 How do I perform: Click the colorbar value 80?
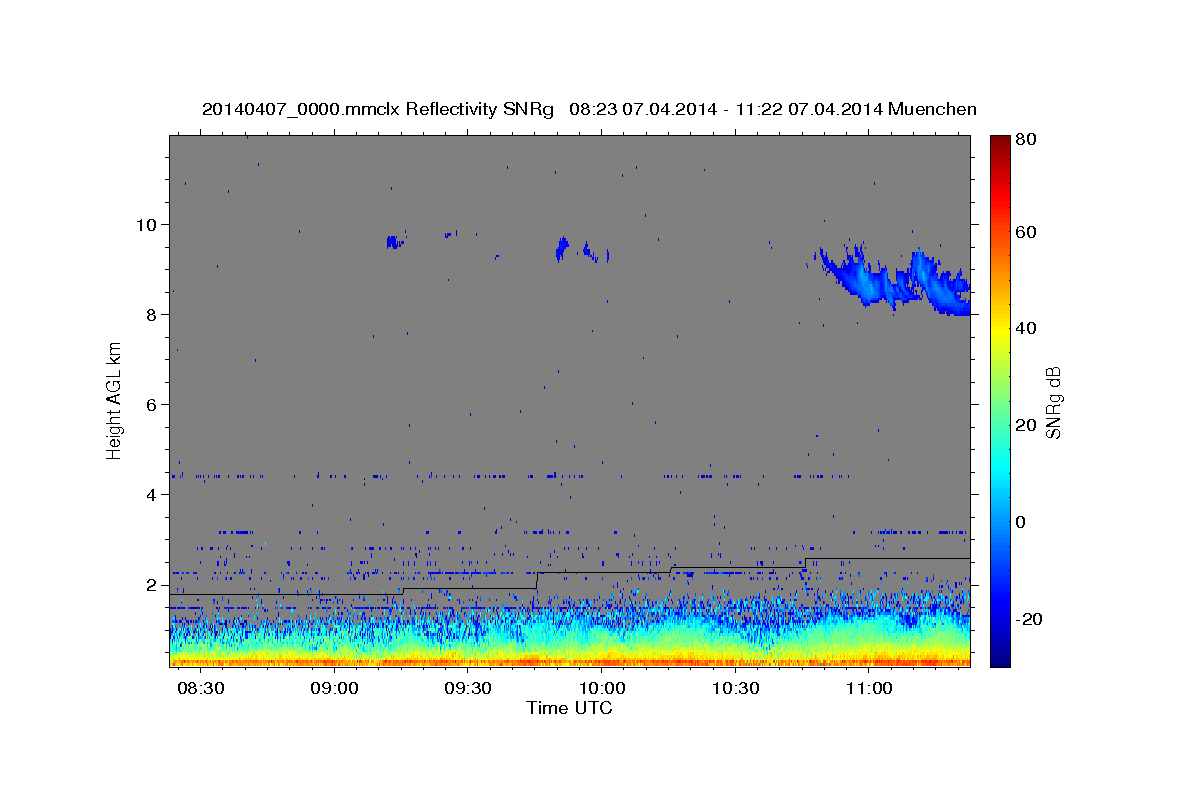[1028, 140]
